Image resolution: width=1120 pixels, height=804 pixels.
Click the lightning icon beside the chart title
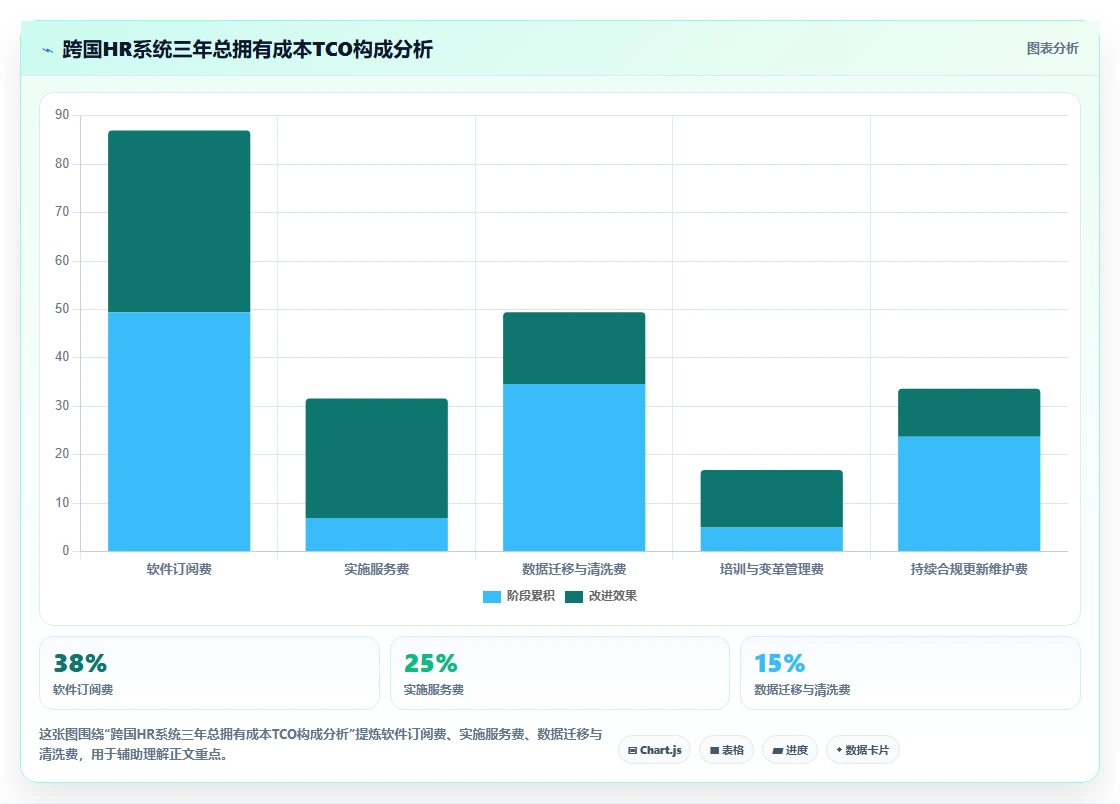(x=48, y=50)
